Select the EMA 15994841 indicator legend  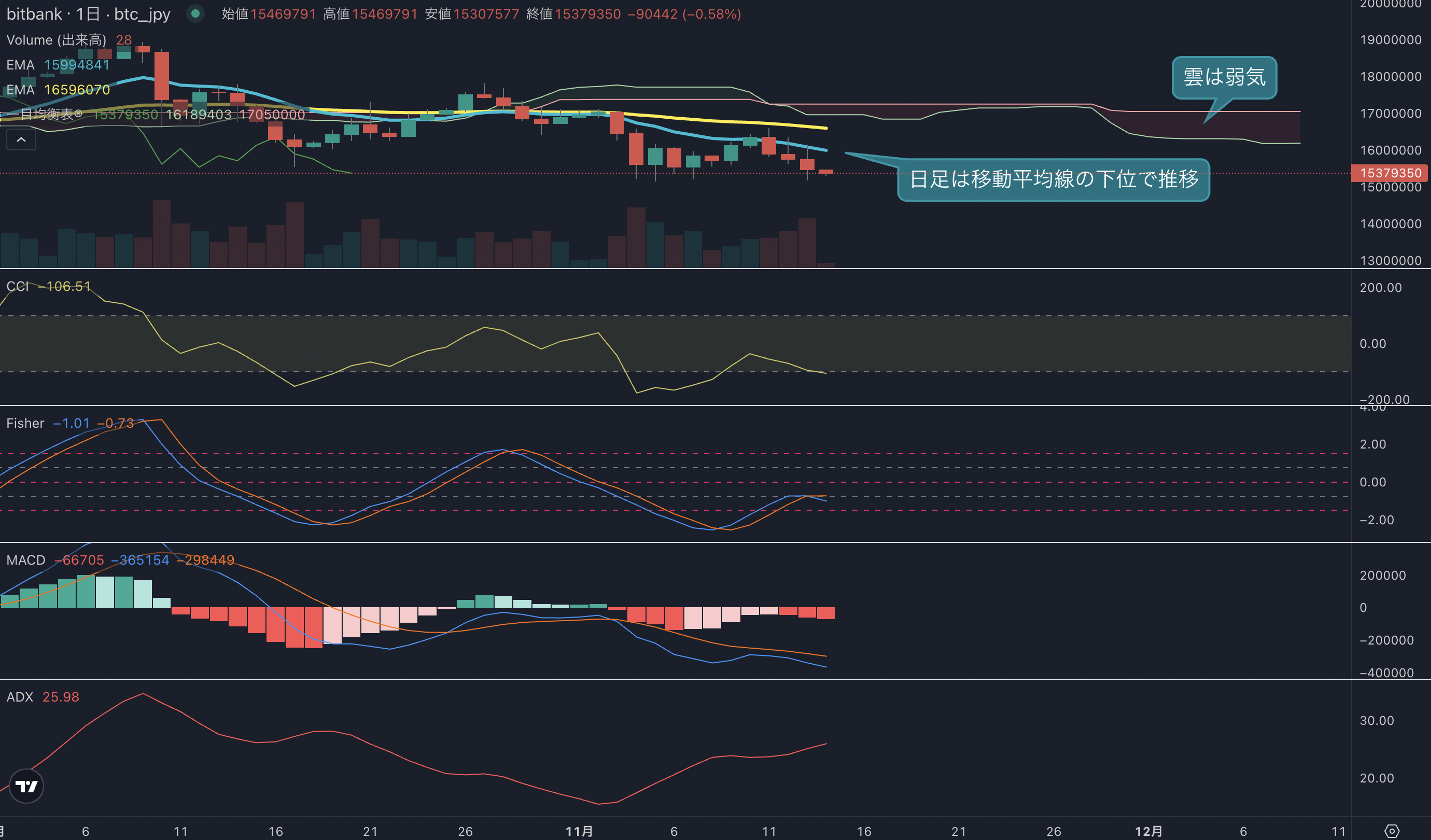(x=58, y=65)
